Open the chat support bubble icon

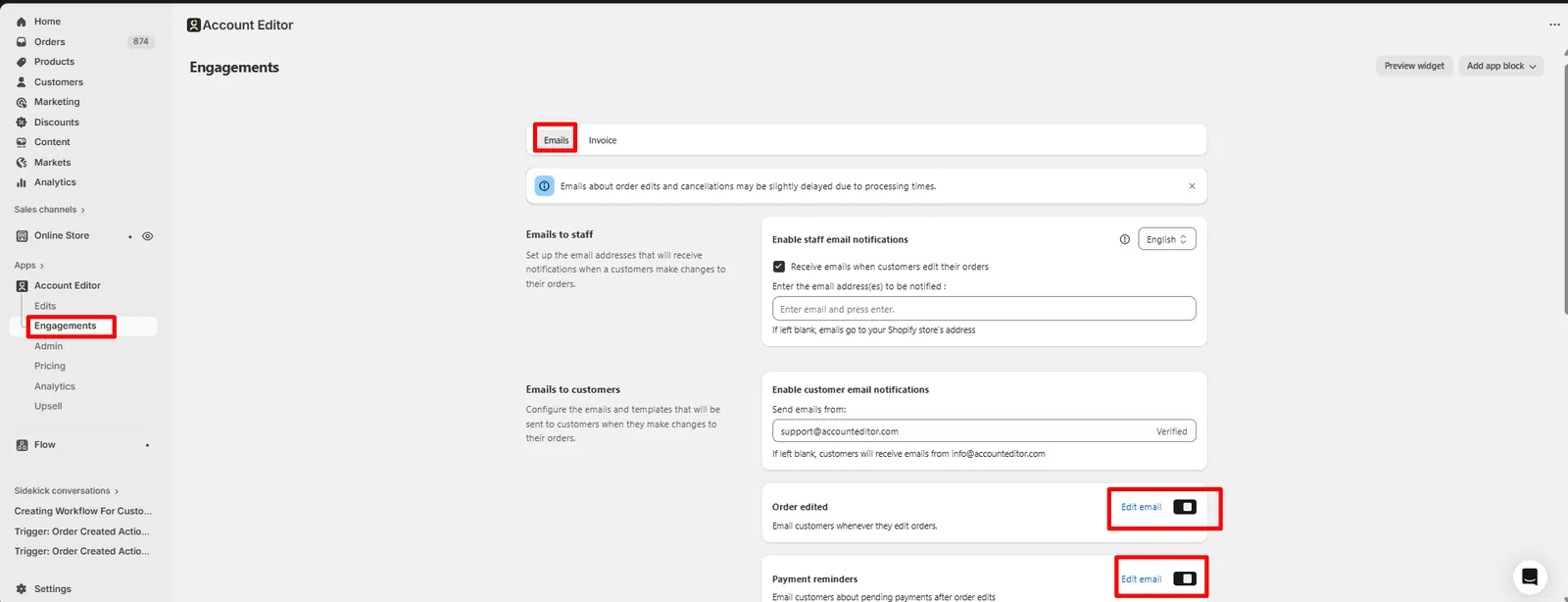pyautogui.click(x=1529, y=577)
